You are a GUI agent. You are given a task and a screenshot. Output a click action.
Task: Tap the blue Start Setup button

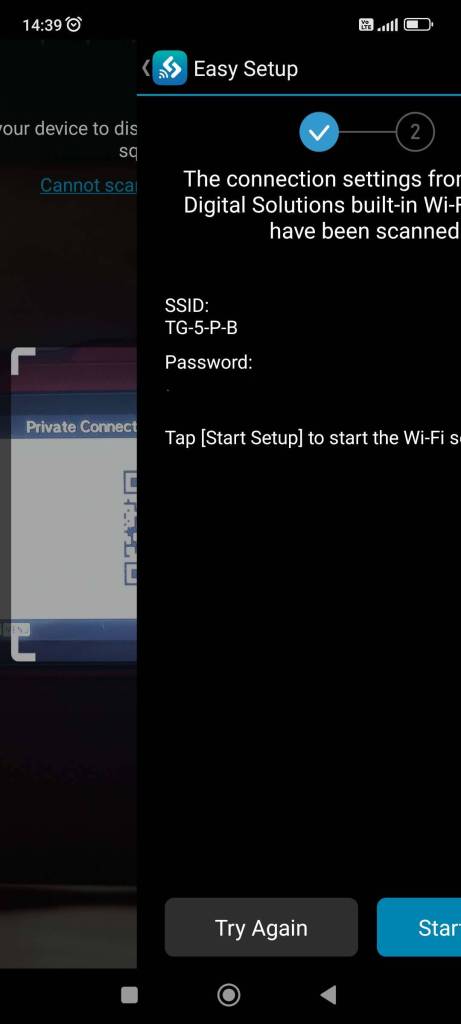(x=419, y=927)
